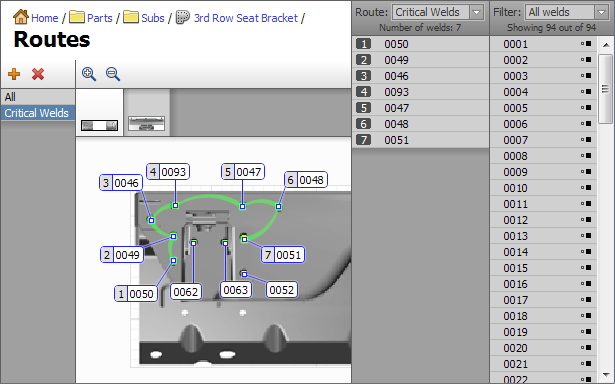Click the Parts folder icon

77,17
